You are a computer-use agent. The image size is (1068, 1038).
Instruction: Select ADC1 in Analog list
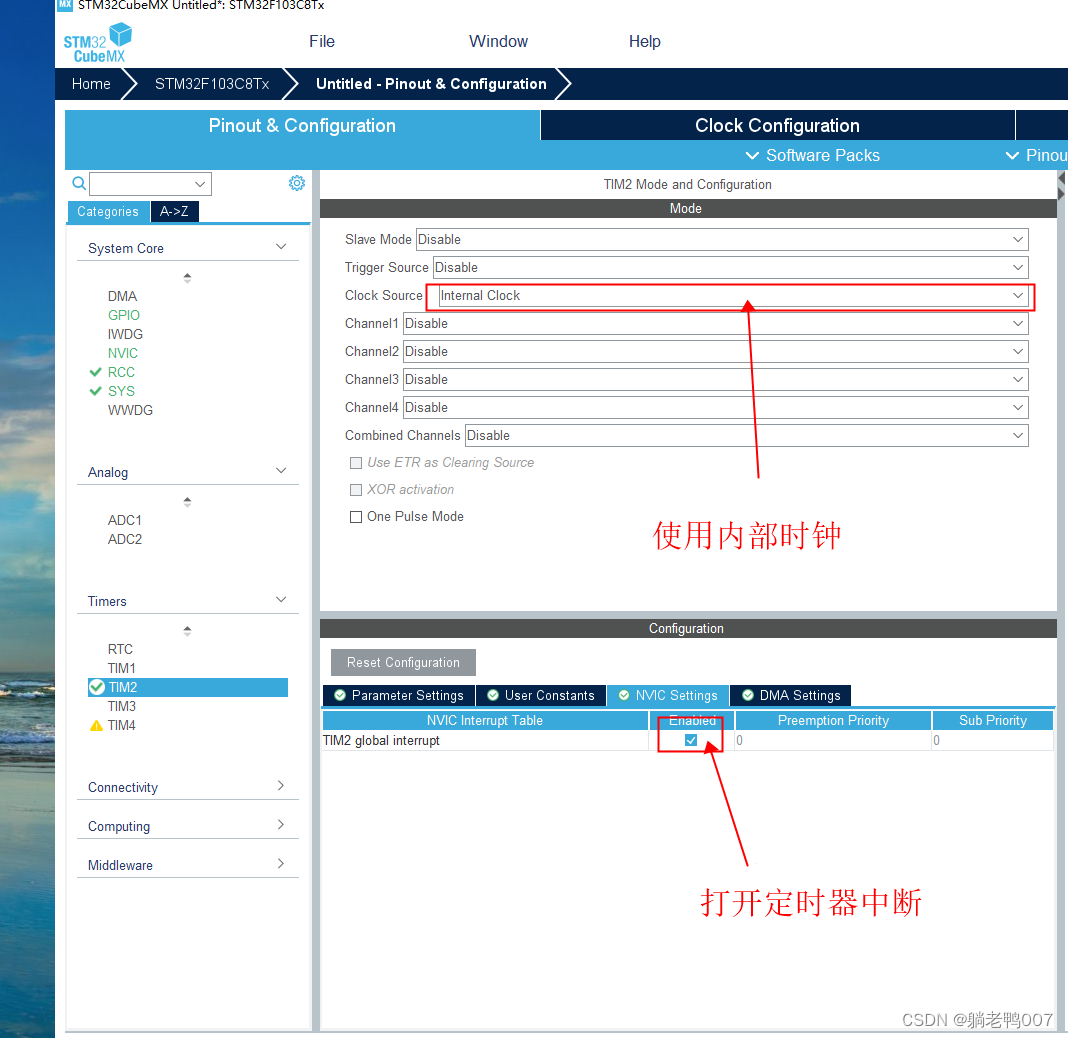click(x=125, y=520)
